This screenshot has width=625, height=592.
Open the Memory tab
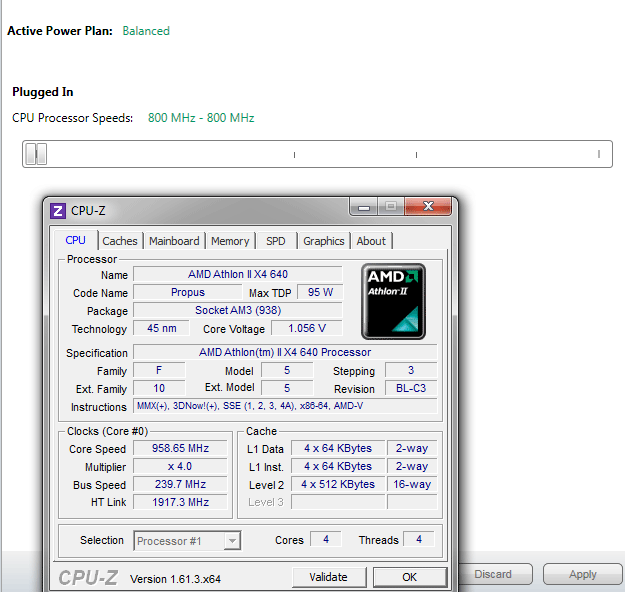[x=230, y=241]
